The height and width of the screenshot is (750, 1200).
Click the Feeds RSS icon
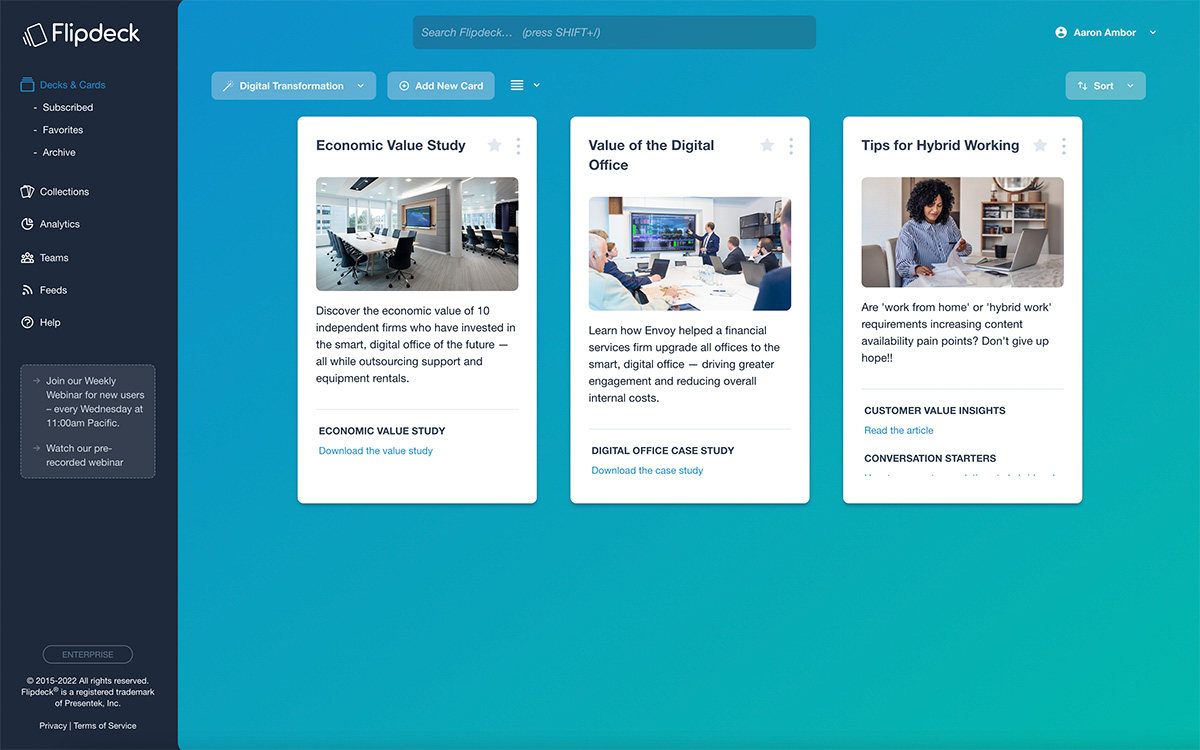click(x=28, y=290)
